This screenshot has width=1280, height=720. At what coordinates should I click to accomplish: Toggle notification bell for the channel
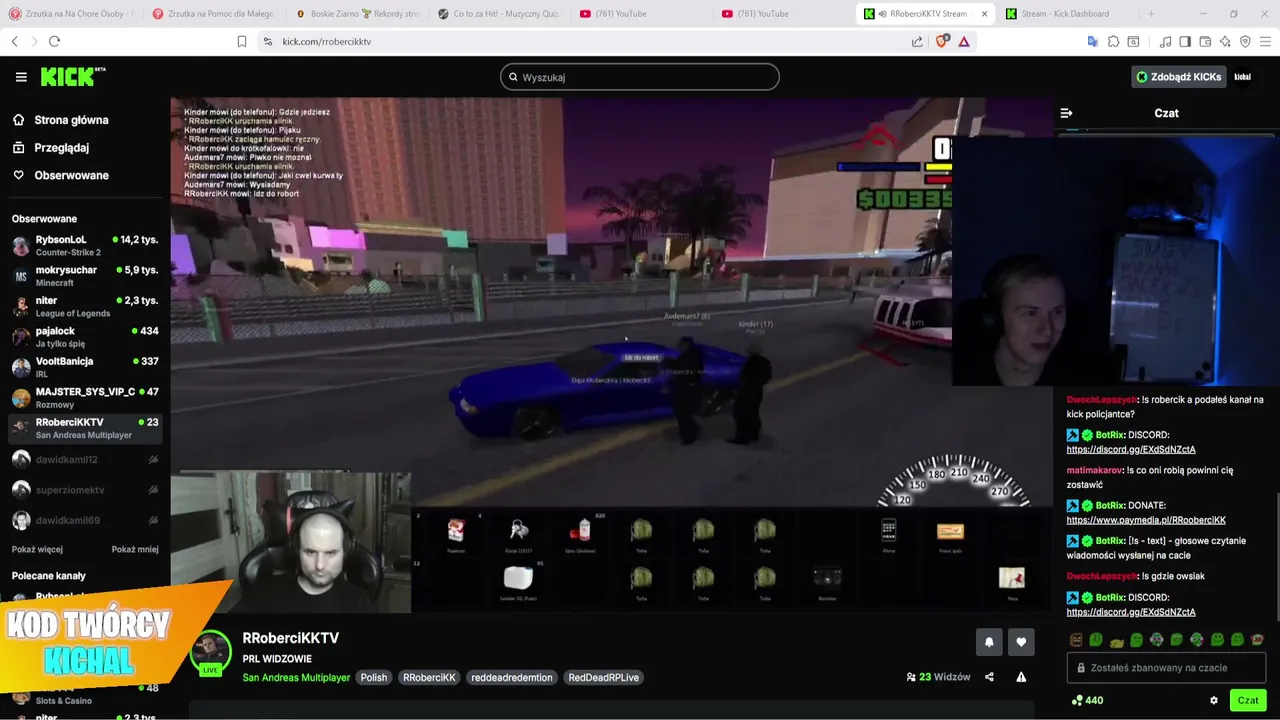(x=989, y=642)
